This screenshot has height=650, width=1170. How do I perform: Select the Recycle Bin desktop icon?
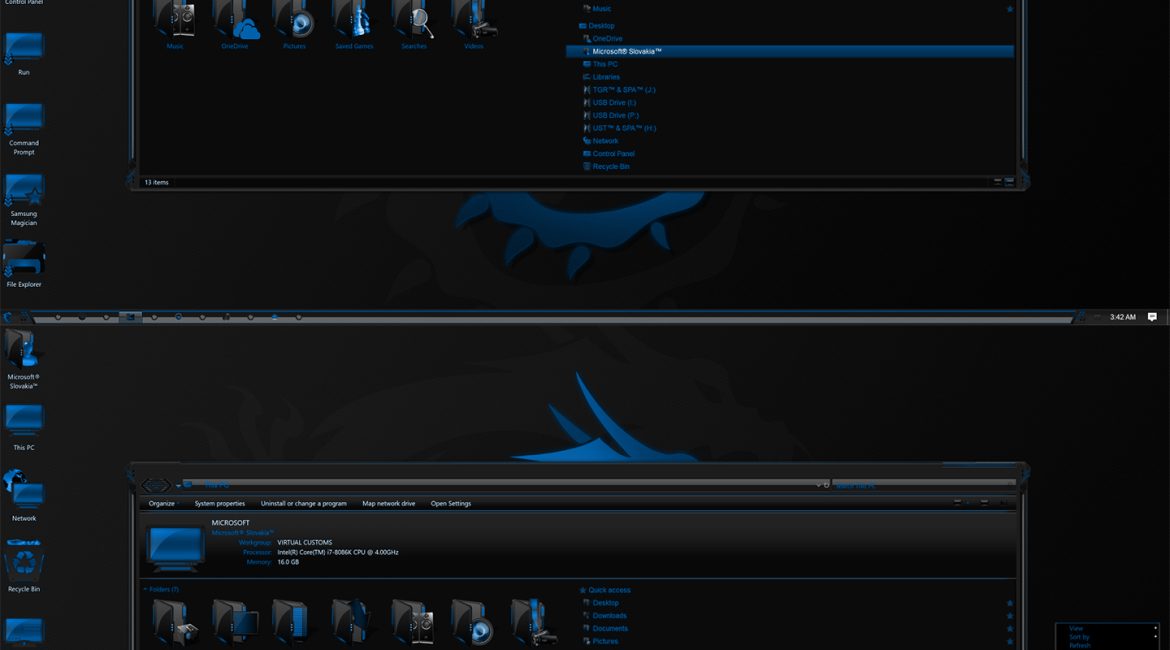click(24, 566)
